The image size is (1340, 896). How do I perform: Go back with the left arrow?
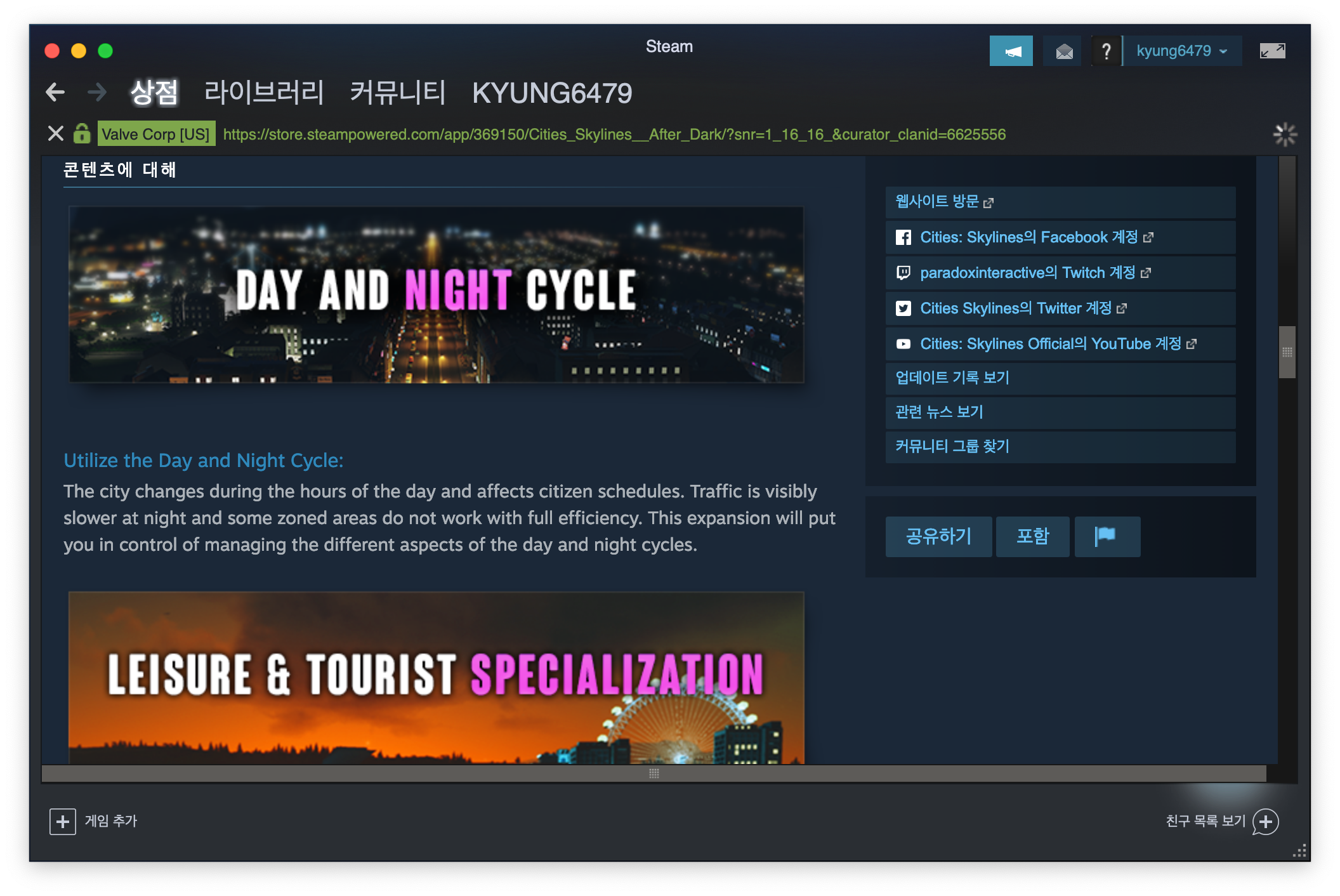tap(55, 93)
